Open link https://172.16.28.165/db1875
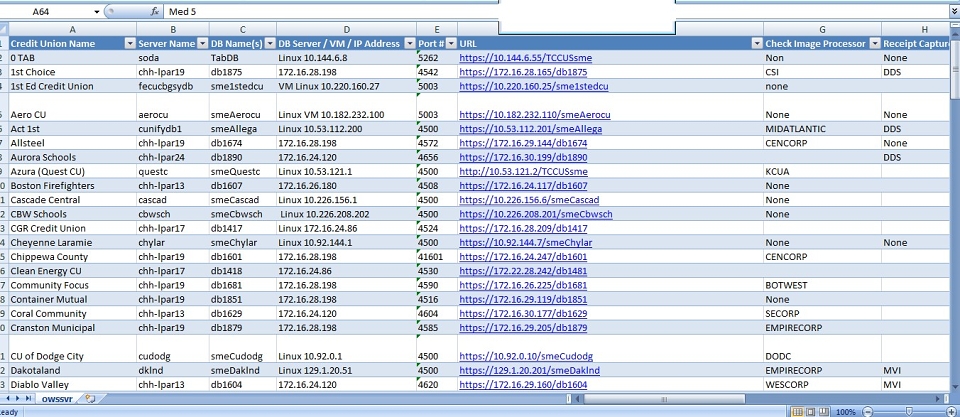This screenshot has height=417, width=960. [x=523, y=72]
